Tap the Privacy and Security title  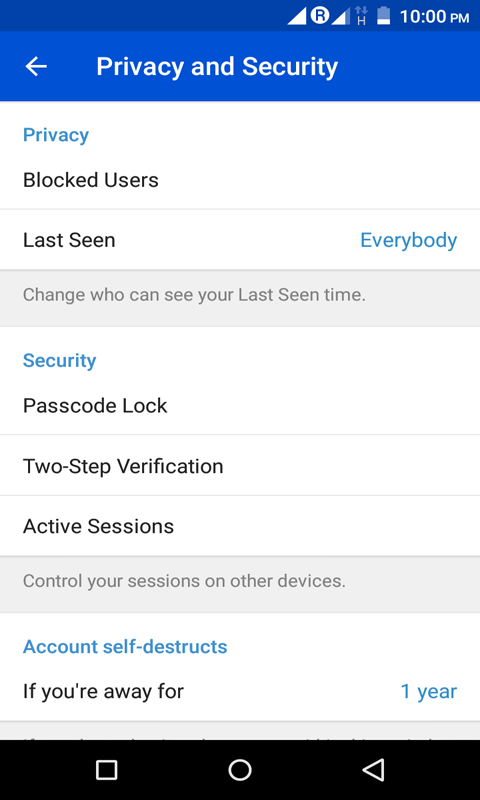click(217, 67)
